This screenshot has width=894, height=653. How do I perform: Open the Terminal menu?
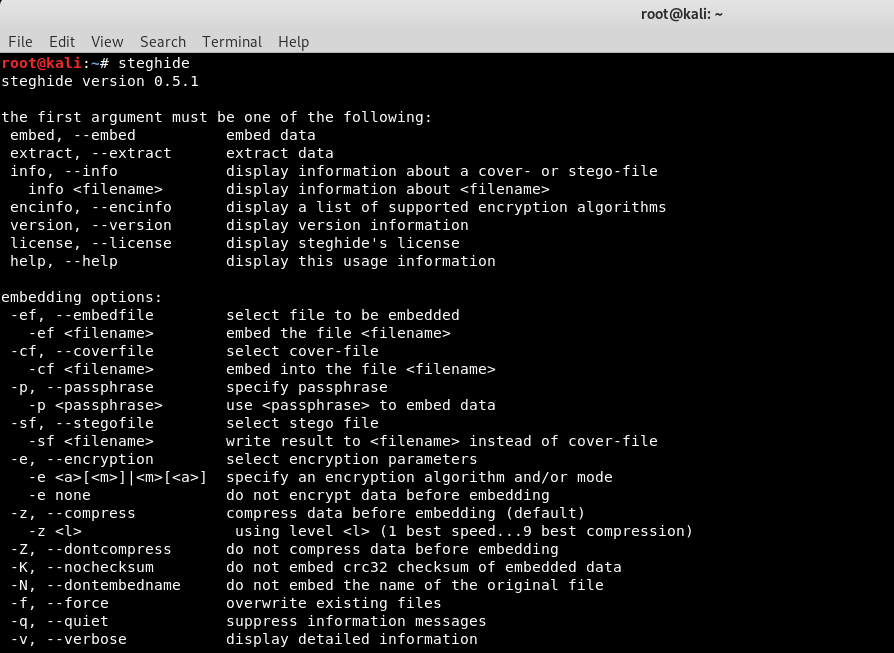tap(231, 42)
